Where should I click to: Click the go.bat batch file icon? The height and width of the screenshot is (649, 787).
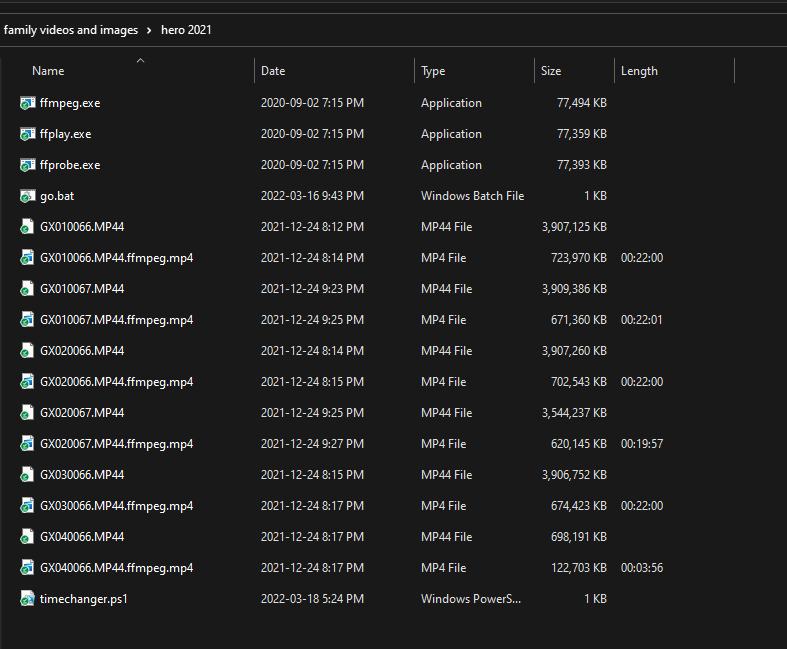[x=27, y=196]
